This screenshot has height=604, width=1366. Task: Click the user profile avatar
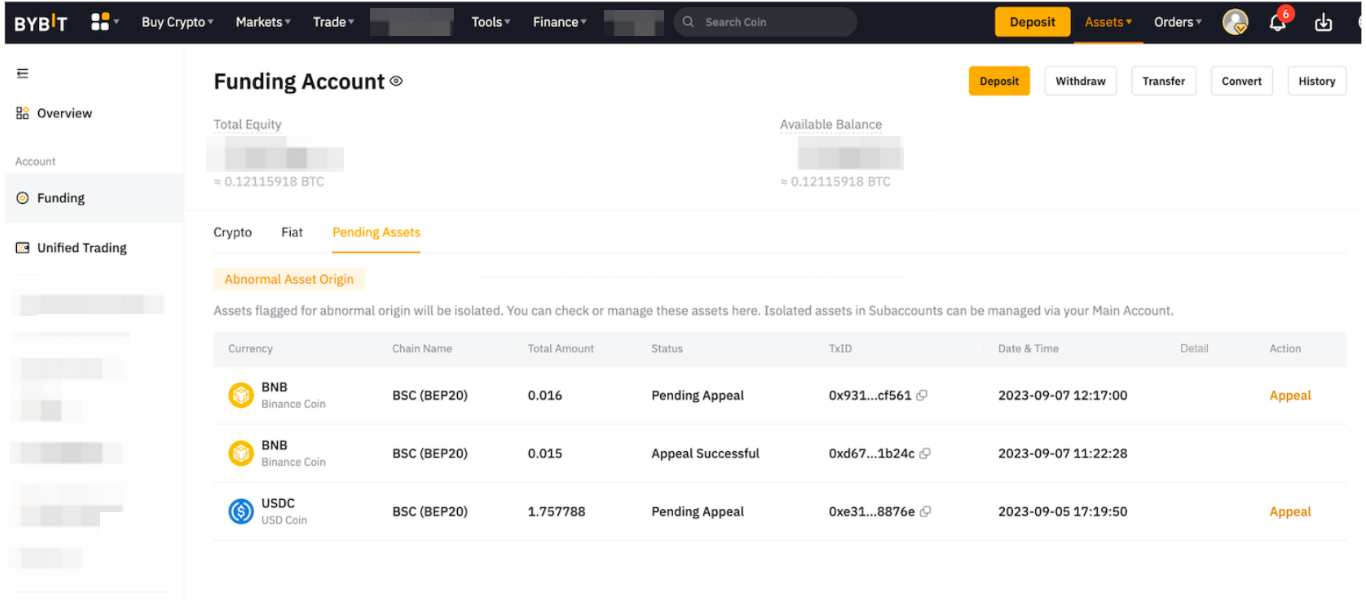[1235, 22]
